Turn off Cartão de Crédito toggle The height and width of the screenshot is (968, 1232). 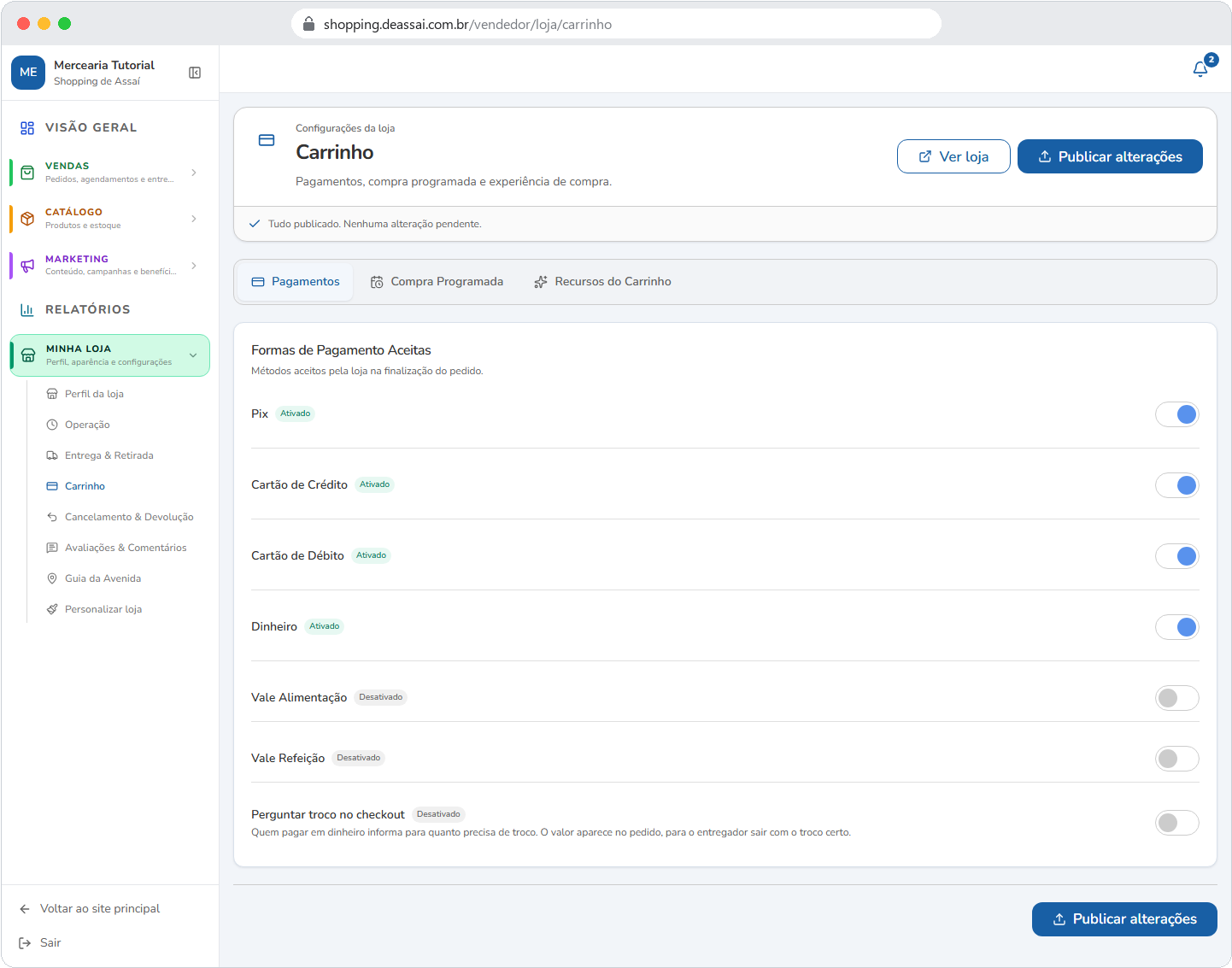pos(1177,485)
